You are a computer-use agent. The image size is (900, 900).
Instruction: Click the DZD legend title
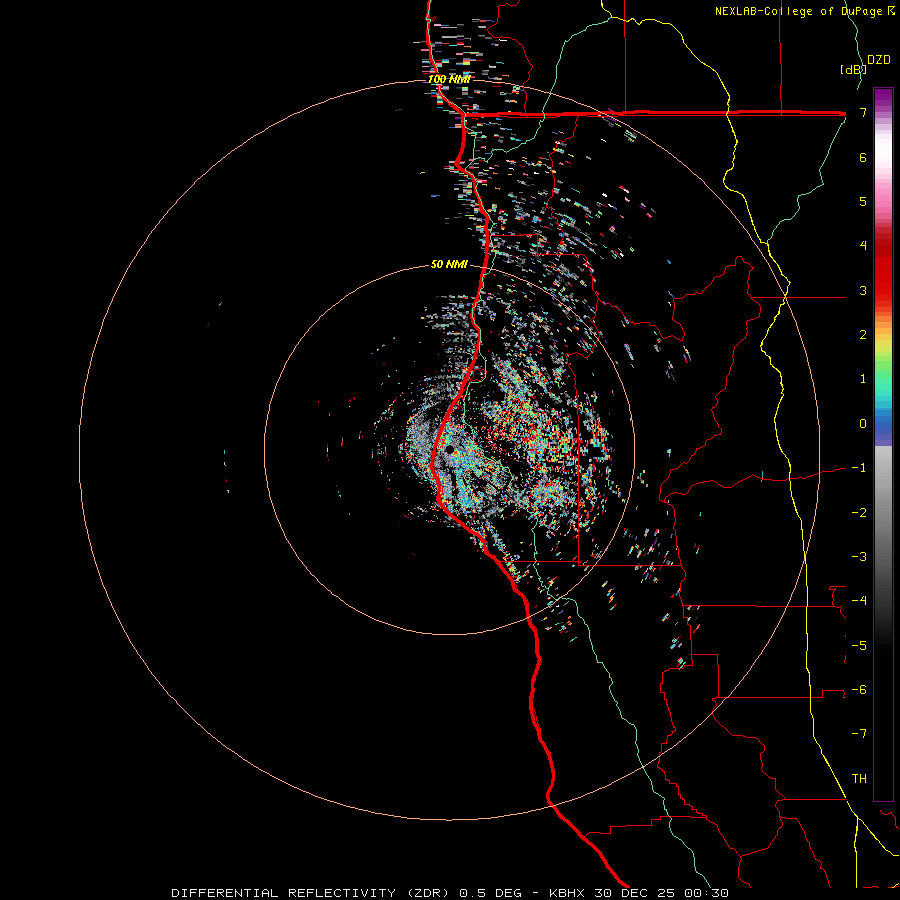pyautogui.click(x=879, y=60)
